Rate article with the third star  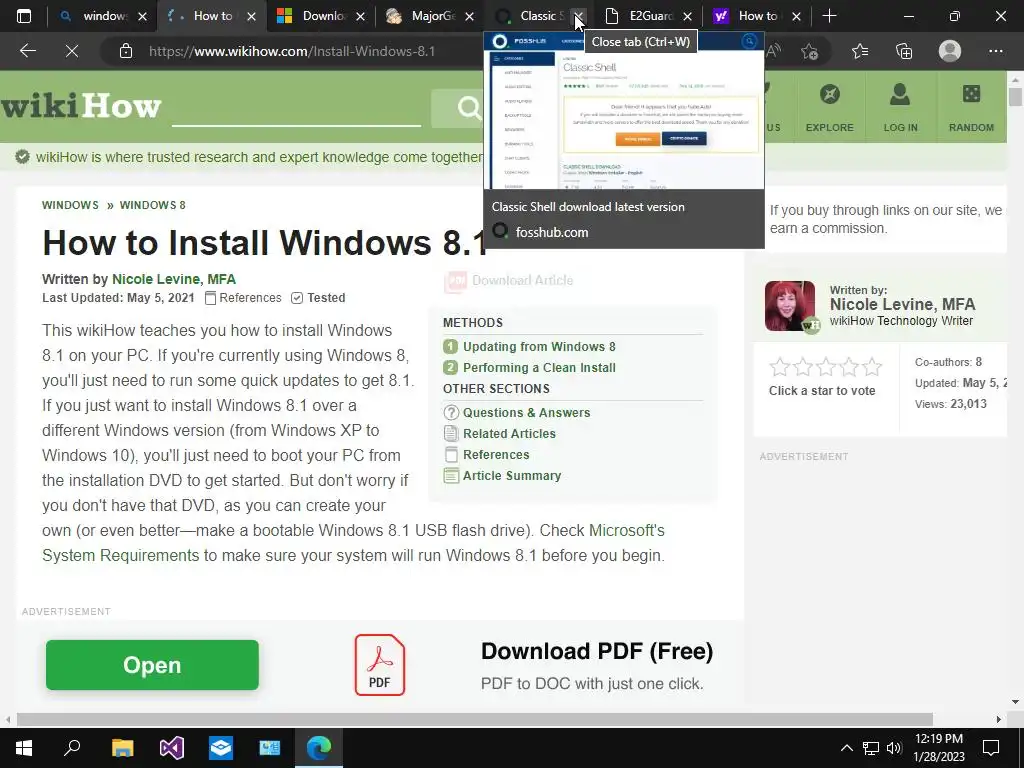tap(825, 367)
